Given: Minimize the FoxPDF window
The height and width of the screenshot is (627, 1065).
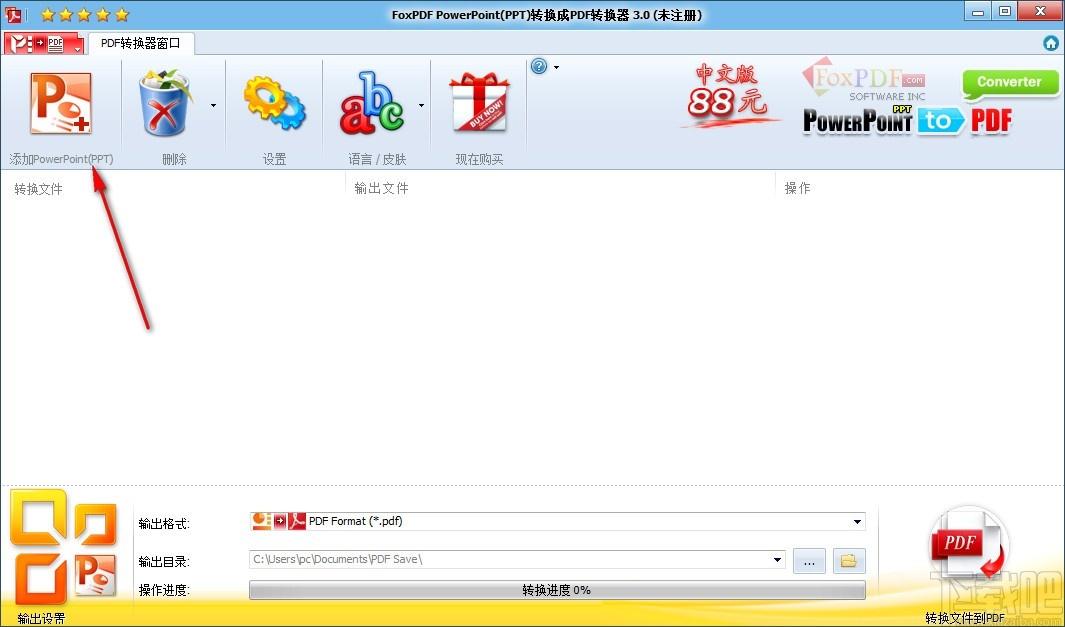Looking at the screenshot, I should tap(978, 11).
